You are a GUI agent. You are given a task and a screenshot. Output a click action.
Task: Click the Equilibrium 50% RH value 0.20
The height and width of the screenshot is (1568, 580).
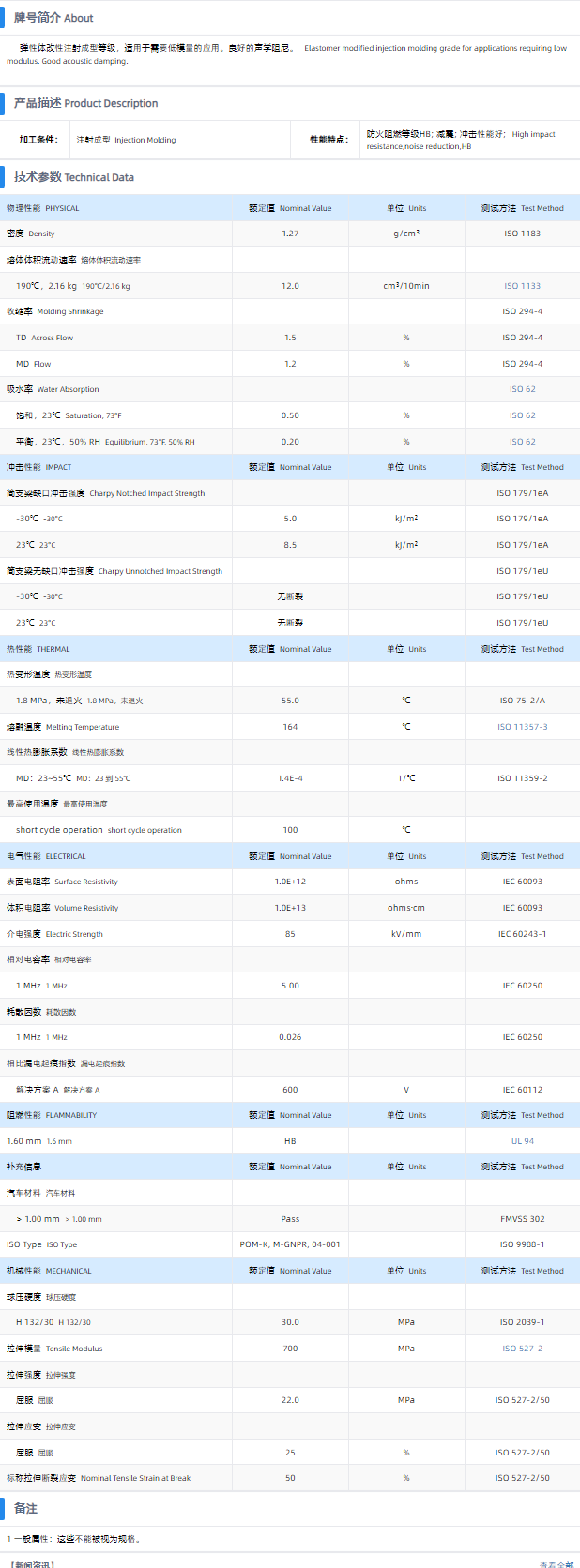(x=290, y=442)
